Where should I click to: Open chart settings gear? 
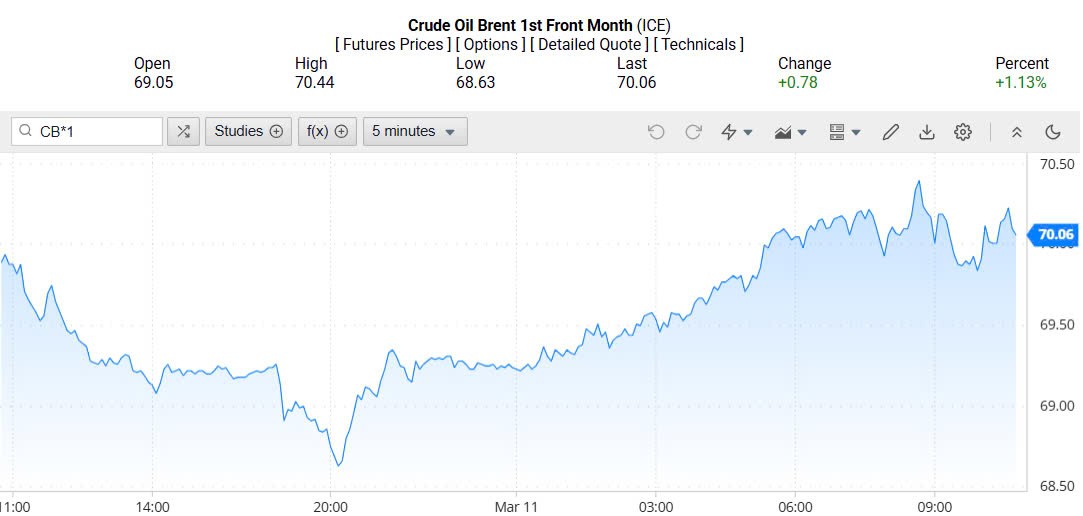pyautogui.click(x=963, y=132)
